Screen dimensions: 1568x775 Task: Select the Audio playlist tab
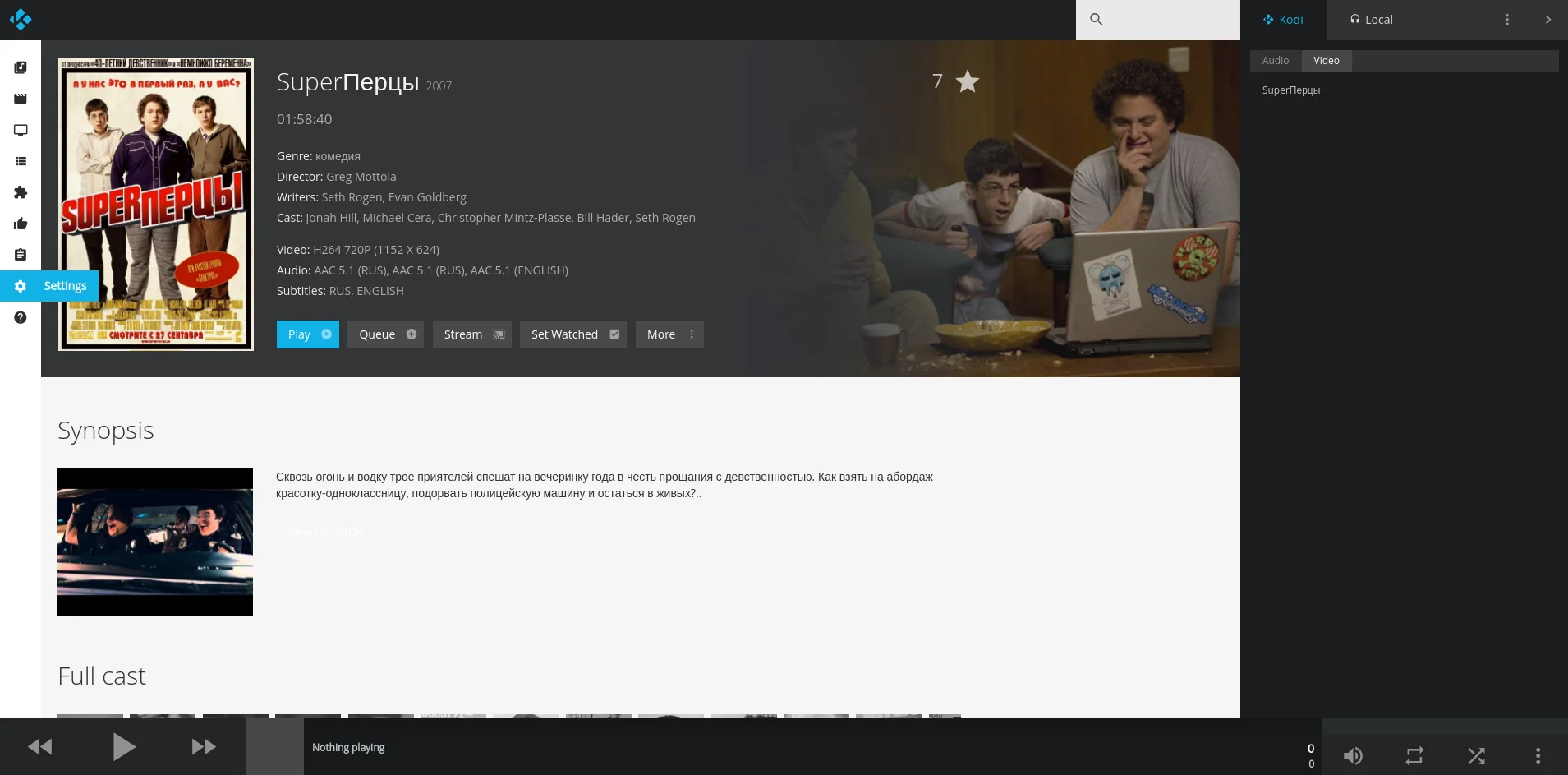pos(1276,61)
